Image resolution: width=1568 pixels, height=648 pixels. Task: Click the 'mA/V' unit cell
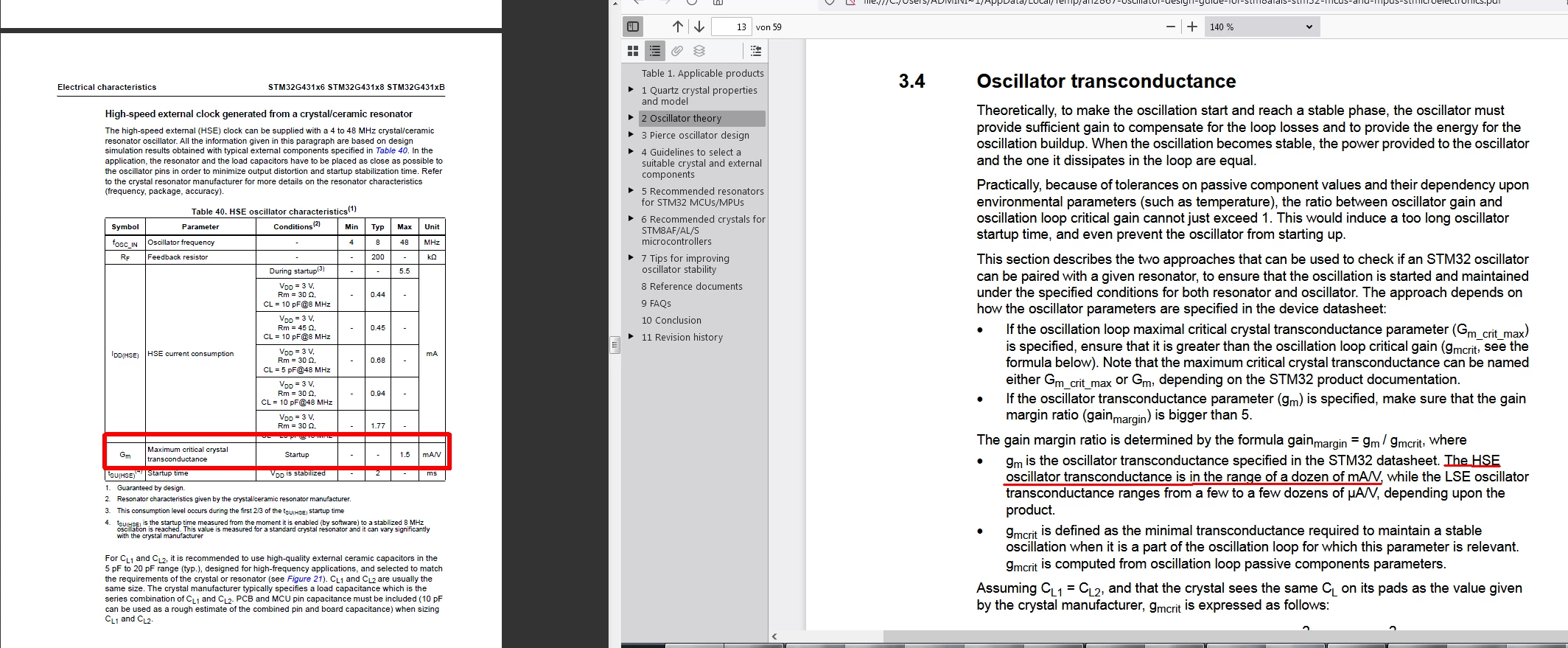pyautogui.click(x=432, y=455)
